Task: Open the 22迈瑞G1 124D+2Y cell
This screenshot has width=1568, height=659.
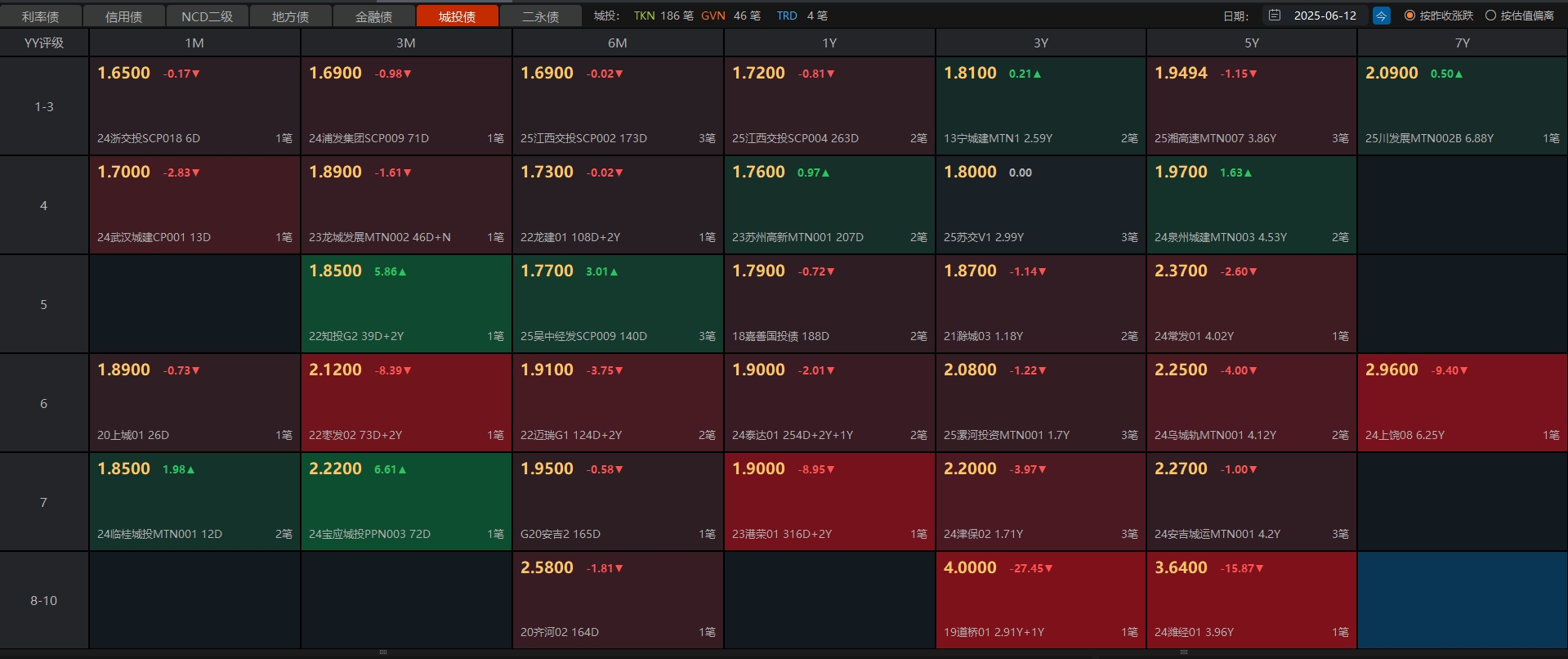Action: [618, 403]
